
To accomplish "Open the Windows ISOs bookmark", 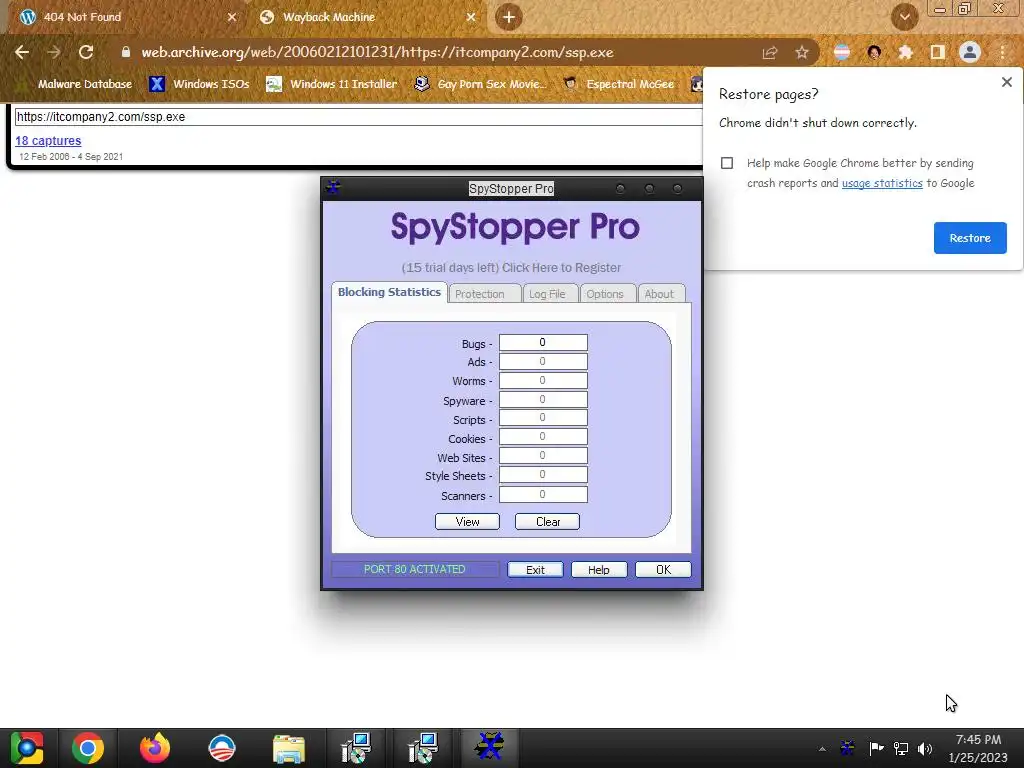I will pyautogui.click(x=199, y=84).
